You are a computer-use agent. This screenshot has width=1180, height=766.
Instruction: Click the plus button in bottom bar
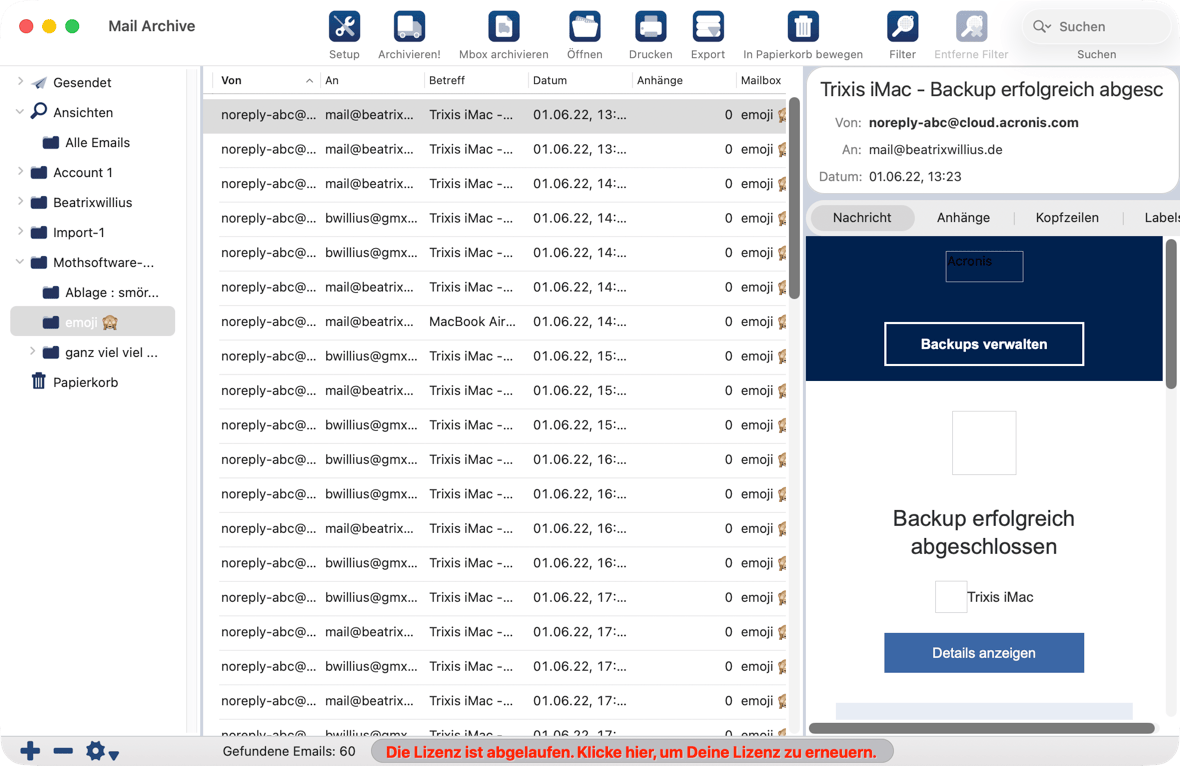[30, 750]
